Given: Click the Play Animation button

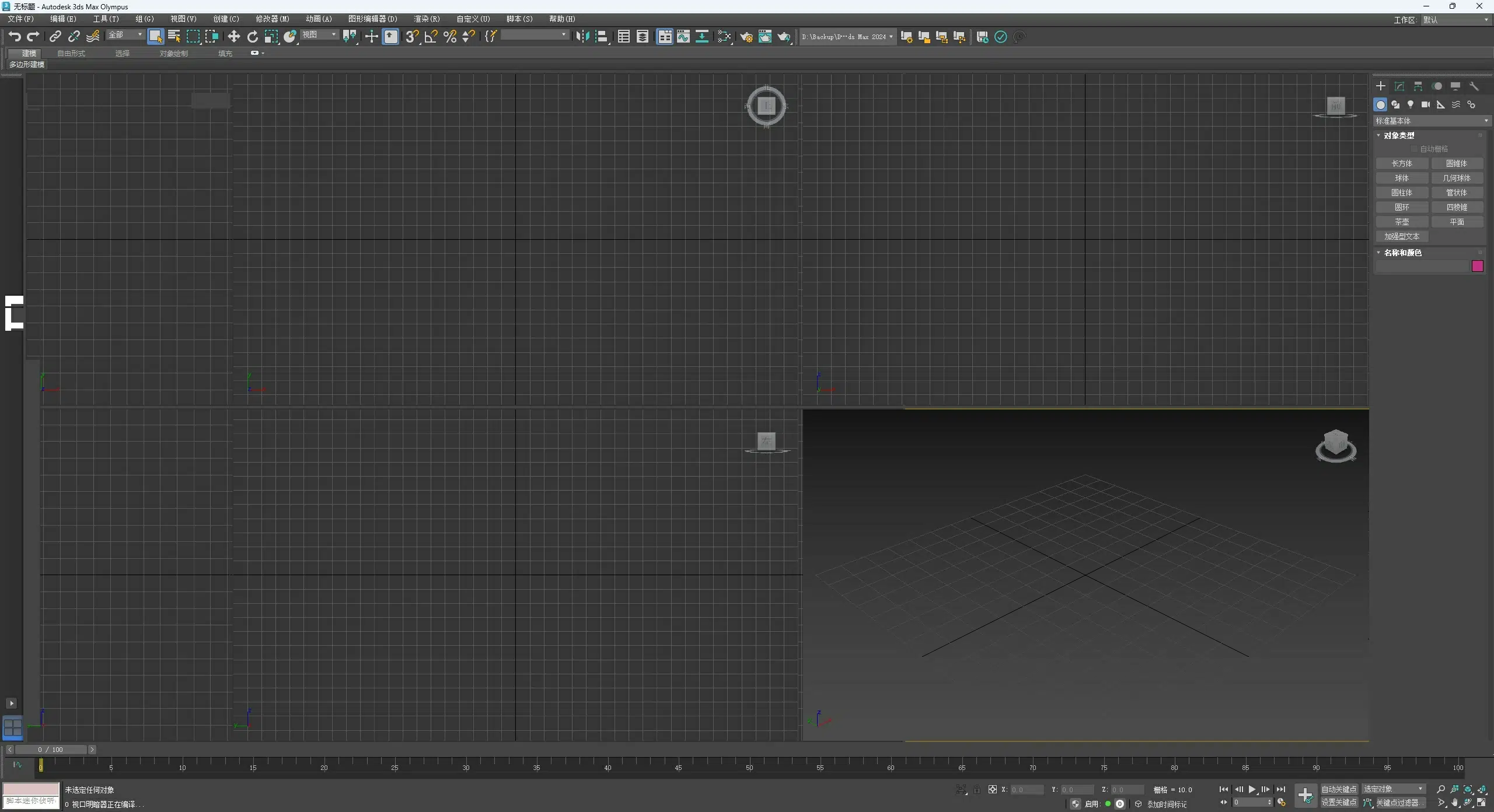Looking at the screenshot, I should [x=1252, y=789].
